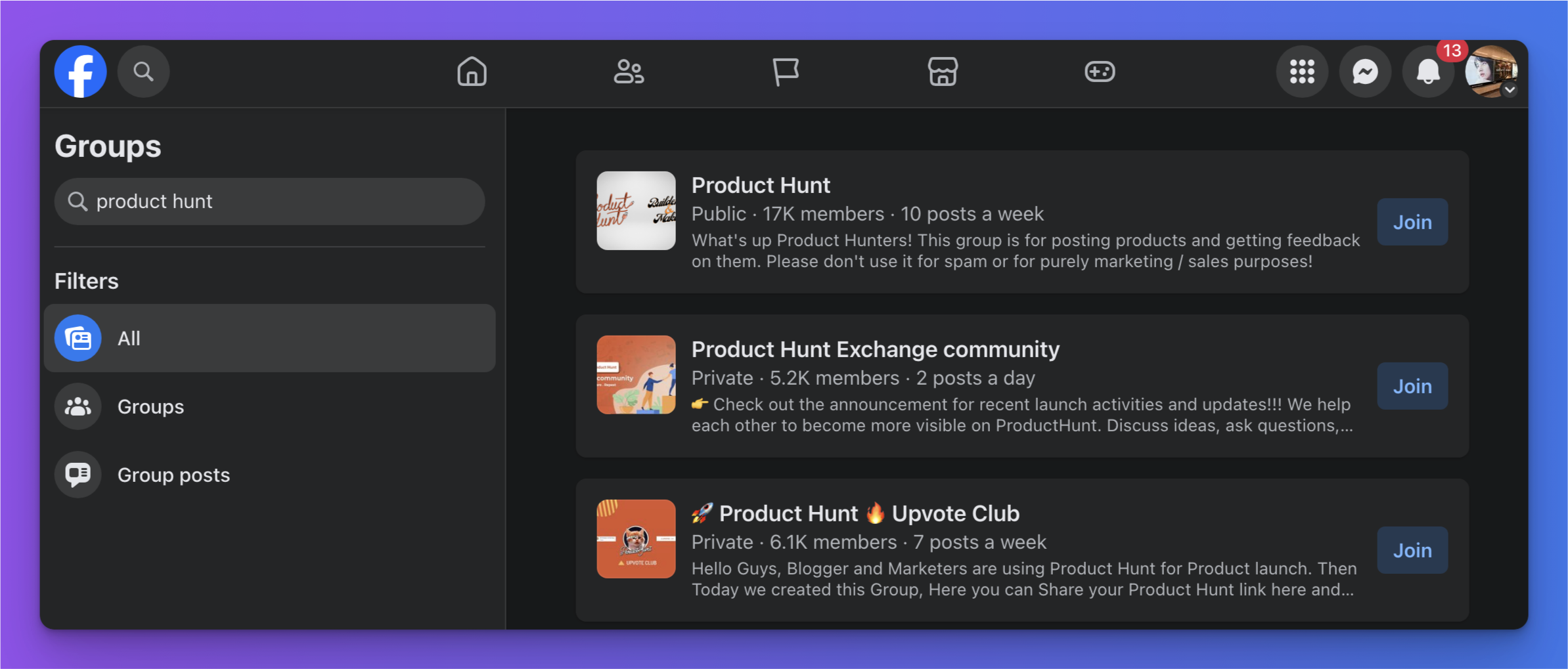Select the All filter
Viewport: 1568px width, 669px height.
(x=269, y=338)
